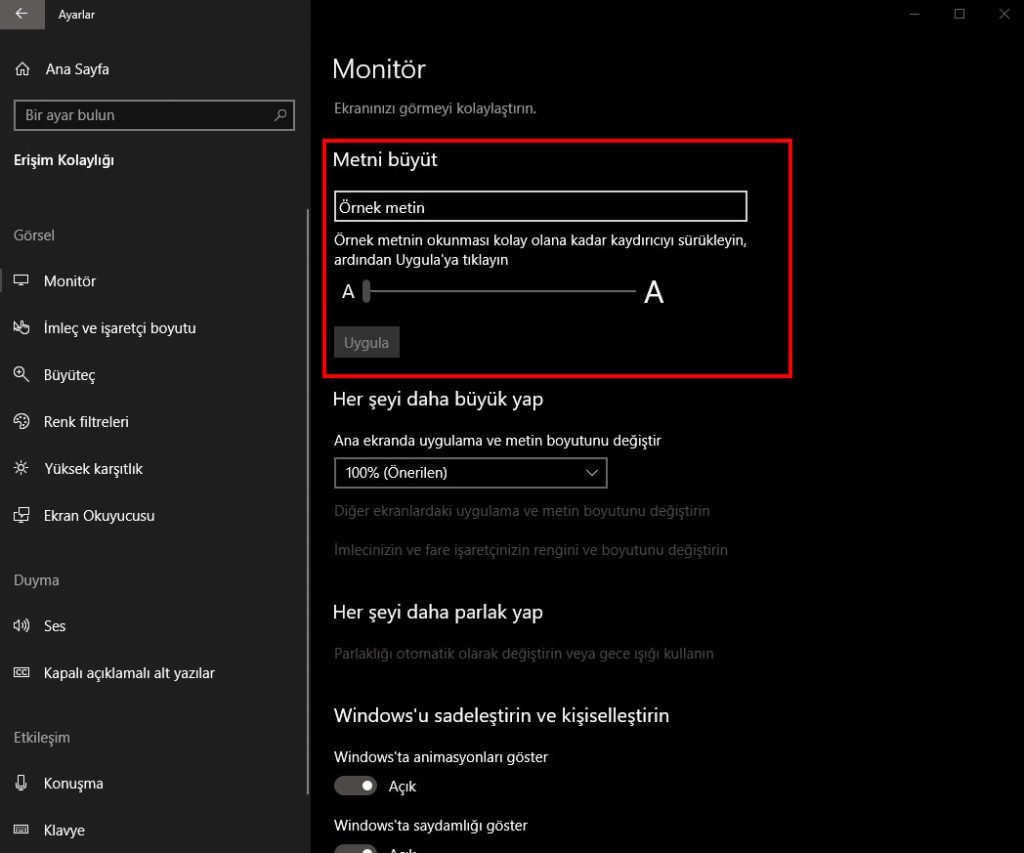Click the Yüksek karşıtlık sun icon
The width and height of the screenshot is (1024, 853).
click(22, 469)
